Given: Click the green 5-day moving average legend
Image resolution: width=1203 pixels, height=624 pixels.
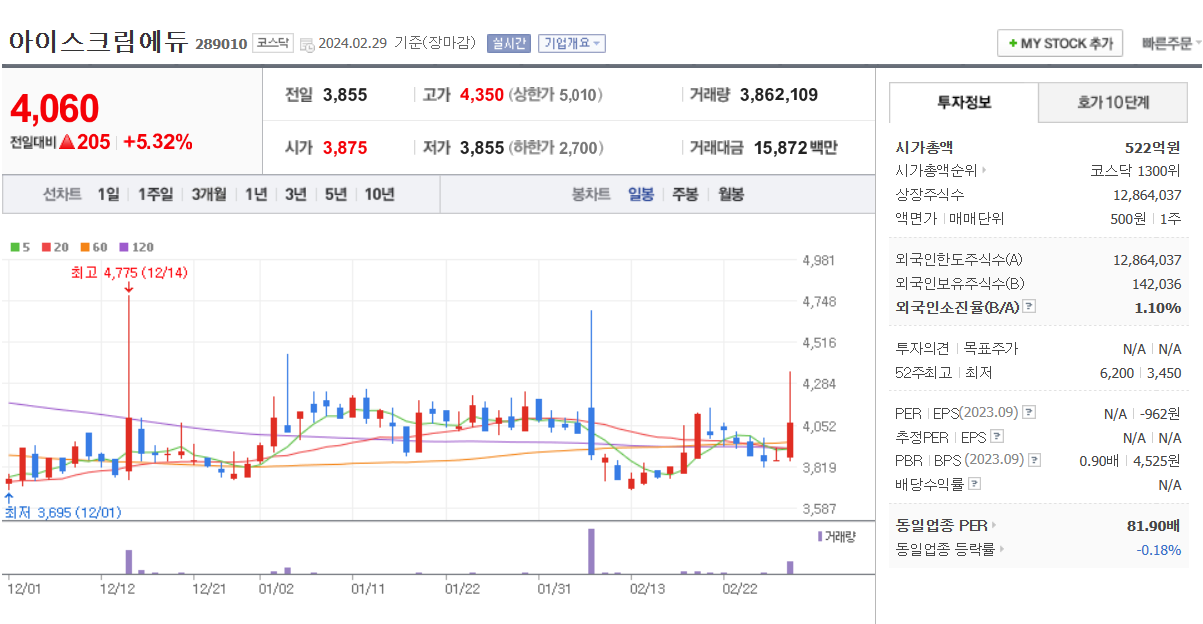Looking at the screenshot, I should click(19, 247).
